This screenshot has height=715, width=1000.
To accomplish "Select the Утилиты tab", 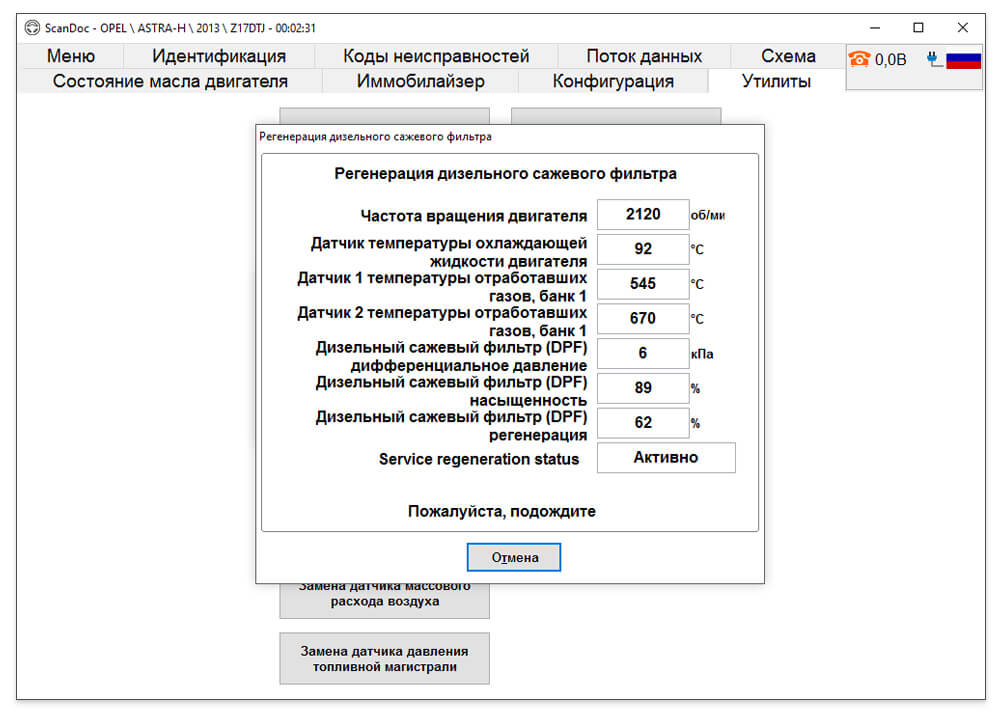I will pos(776,81).
